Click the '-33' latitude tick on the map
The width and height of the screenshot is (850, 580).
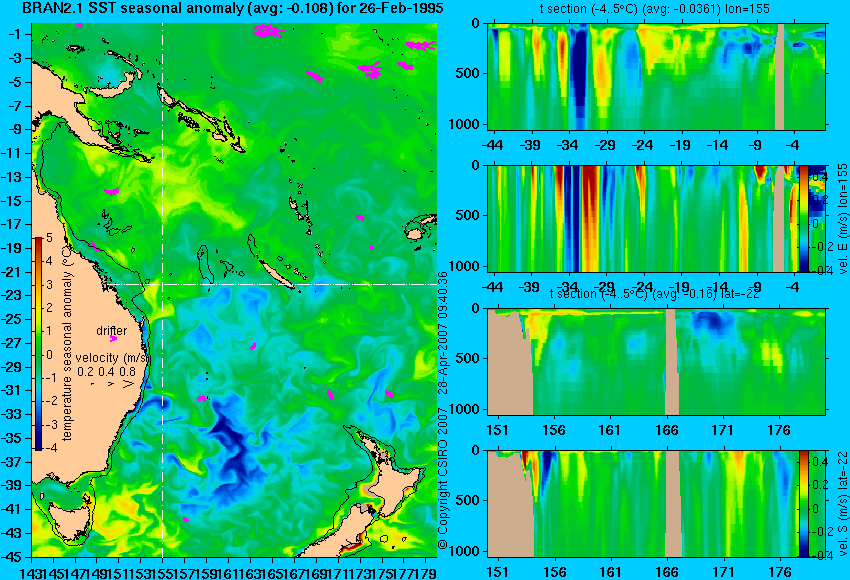click(12, 414)
